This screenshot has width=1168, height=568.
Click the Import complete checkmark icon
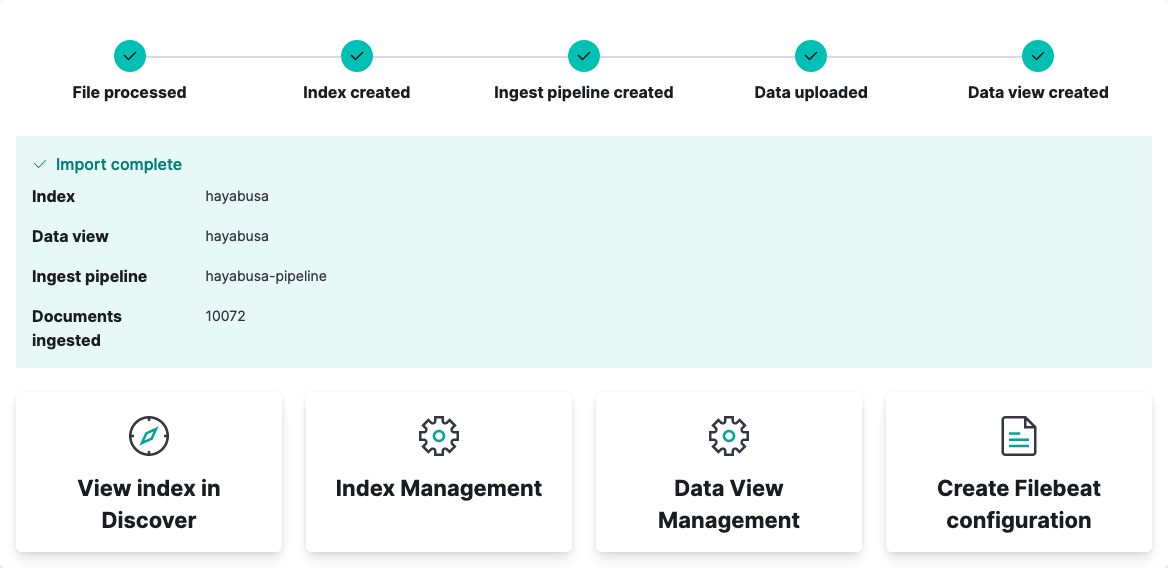pos(39,165)
